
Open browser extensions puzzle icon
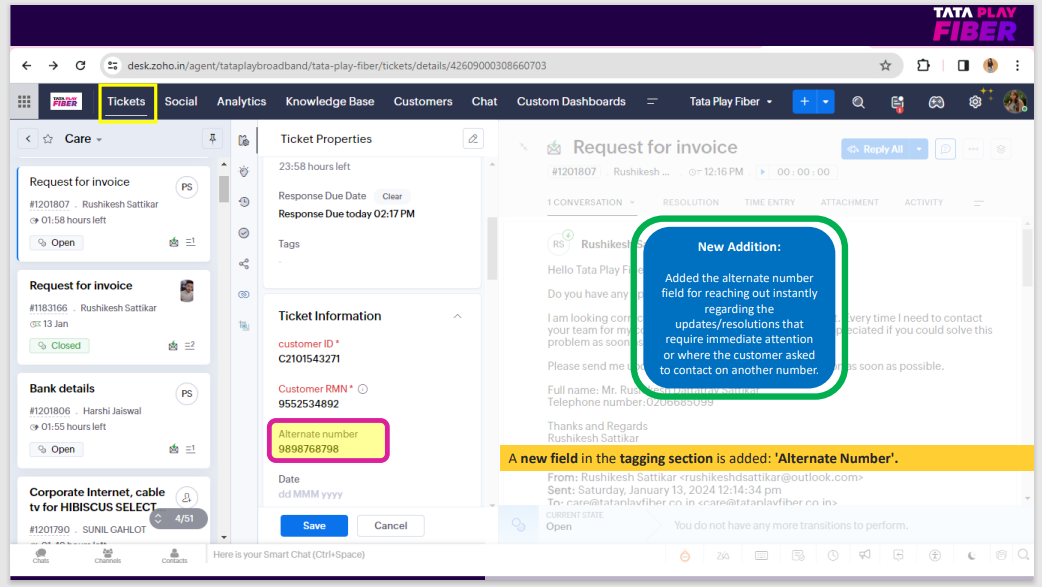pyautogui.click(x=923, y=65)
